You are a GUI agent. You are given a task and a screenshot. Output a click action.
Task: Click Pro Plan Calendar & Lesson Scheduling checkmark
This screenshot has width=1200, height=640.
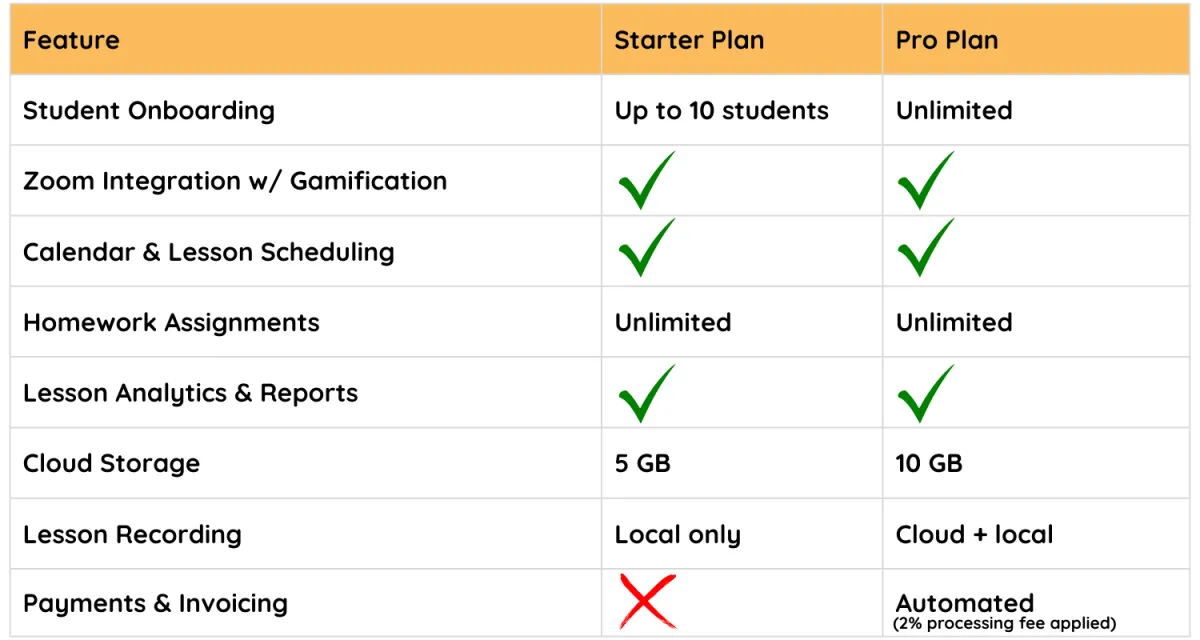point(925,249)
